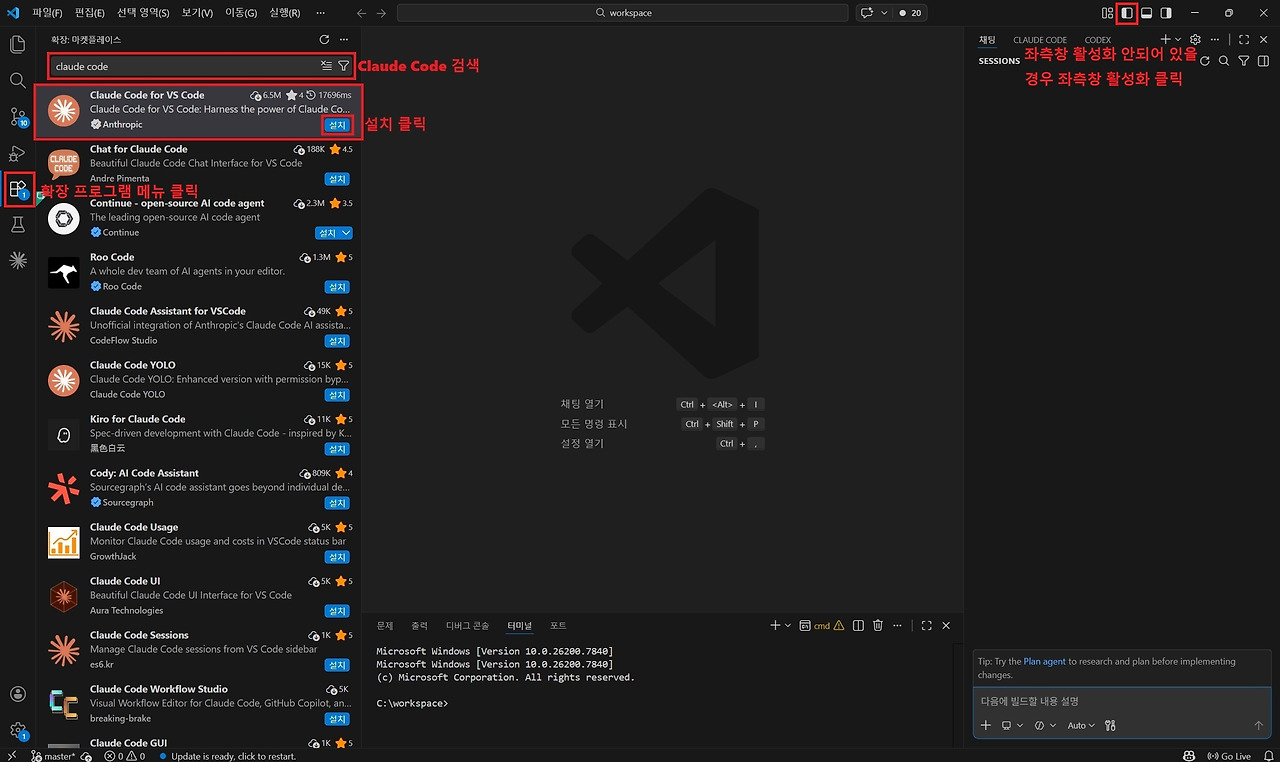Viewport: 1280px width, 762px height.
Task: Open the chat agent target dropdown
Action: [1012, 725]
